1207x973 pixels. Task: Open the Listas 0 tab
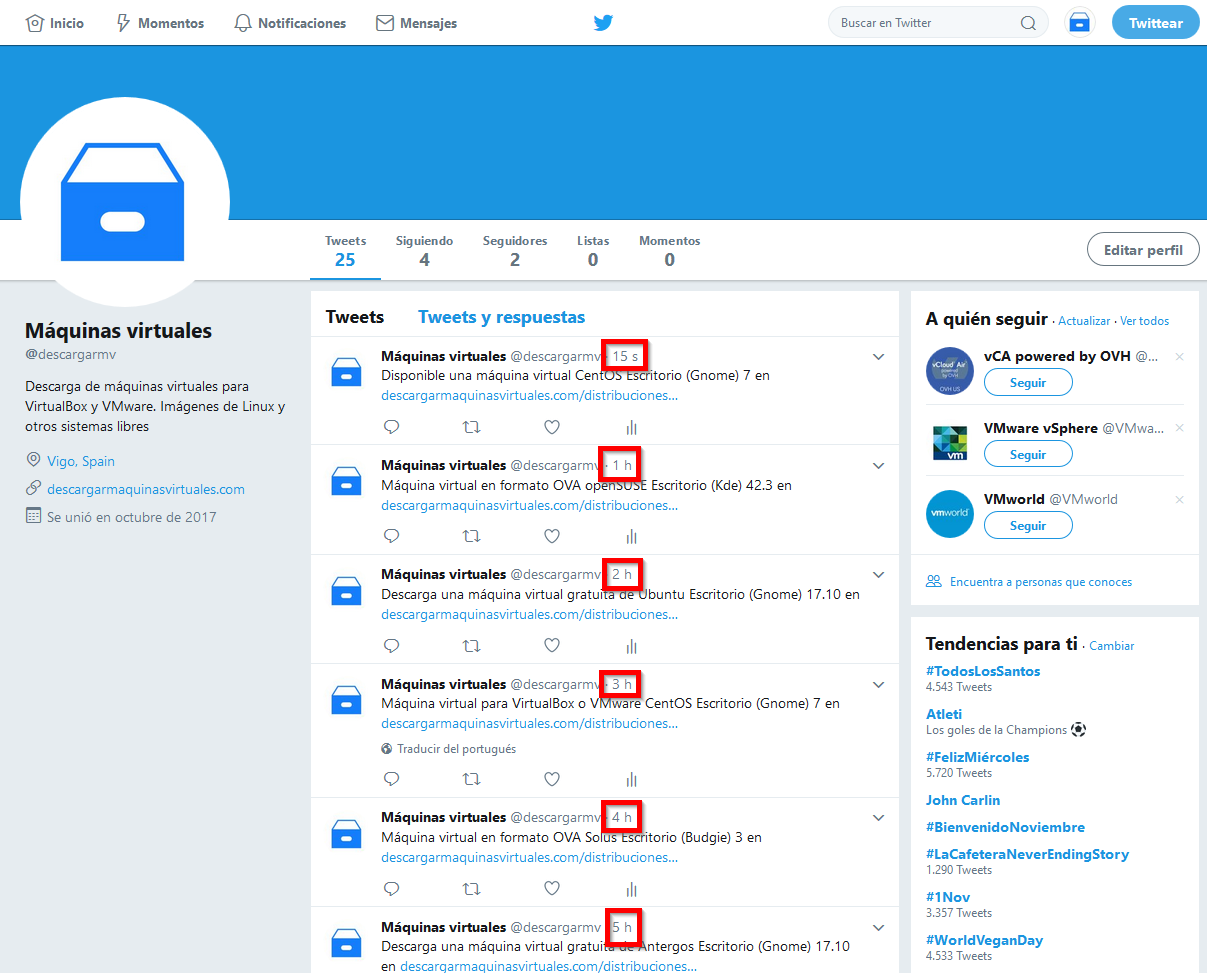593,252
